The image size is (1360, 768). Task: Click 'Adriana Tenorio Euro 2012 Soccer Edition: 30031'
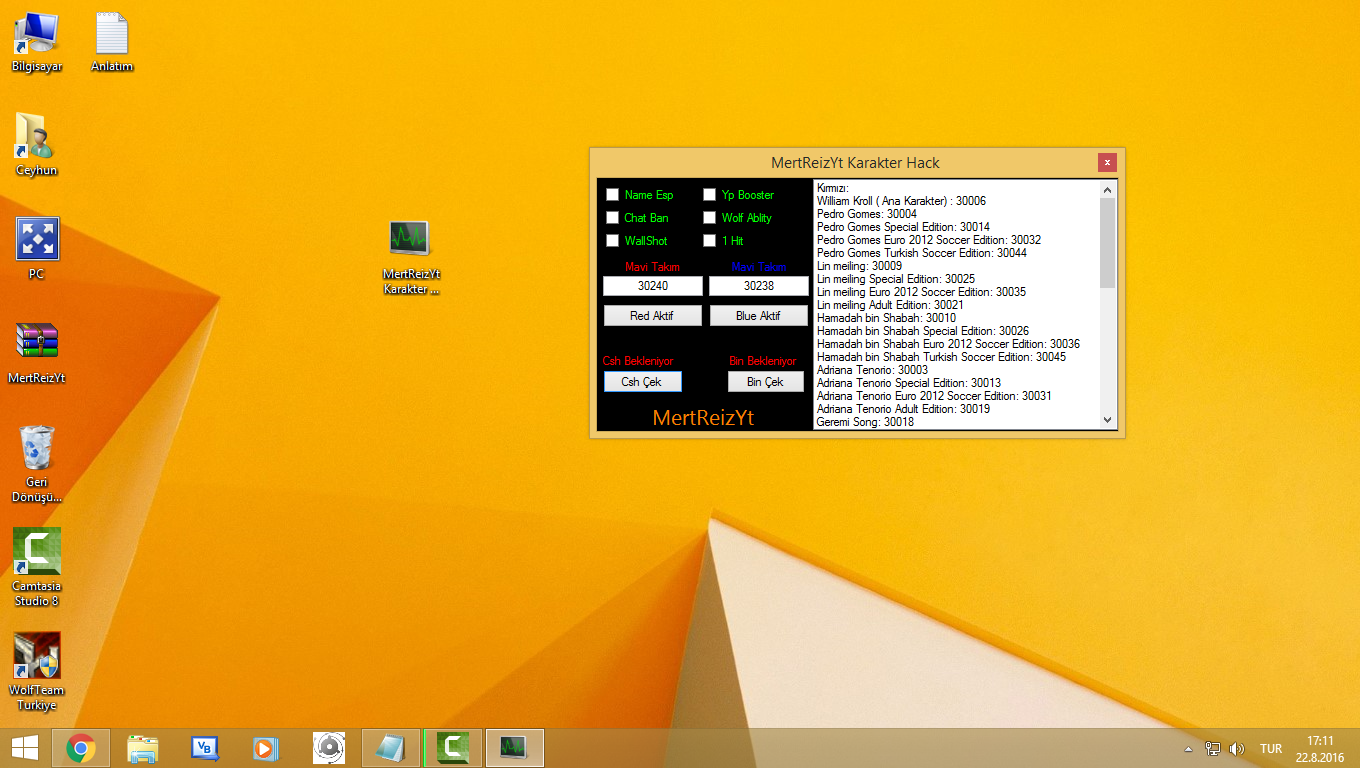point(935,396)
